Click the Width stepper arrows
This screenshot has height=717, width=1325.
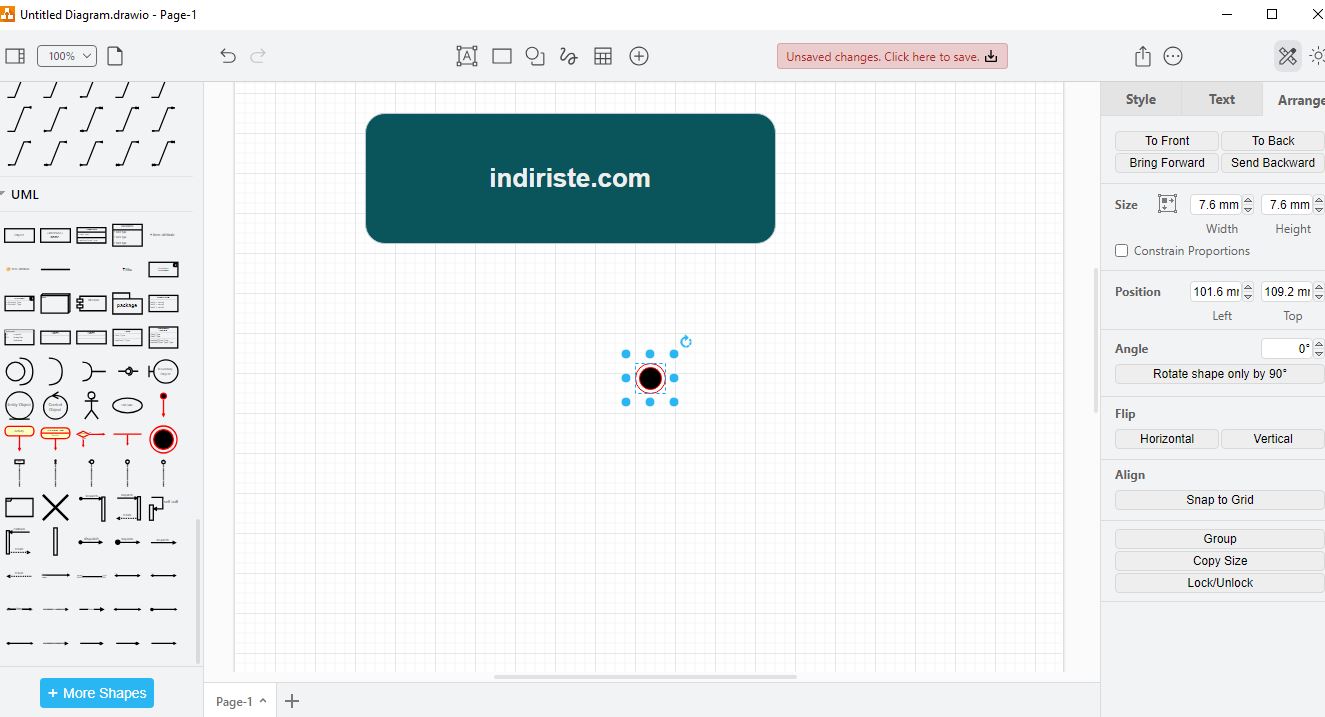[x=1248, y=204]
